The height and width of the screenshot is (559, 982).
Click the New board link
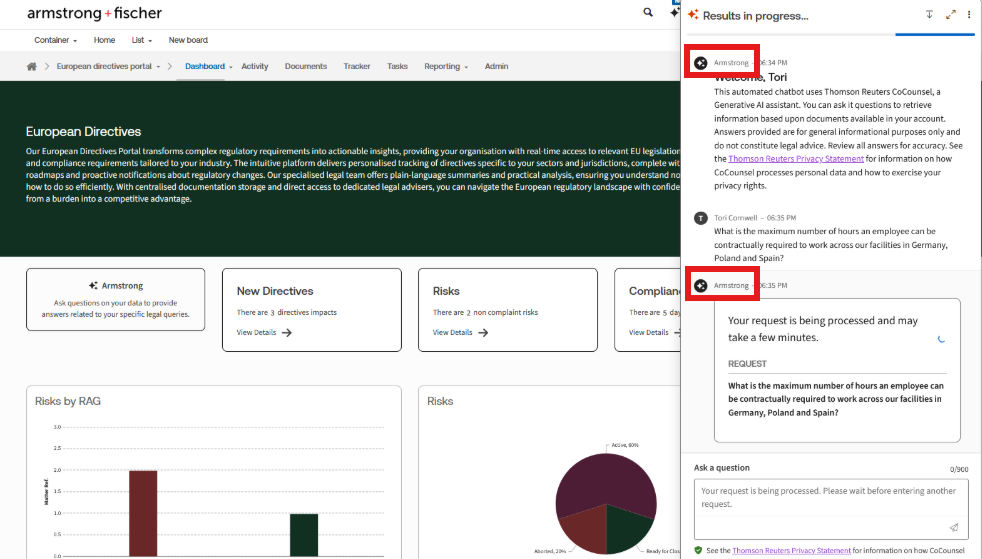click(188, 40)
